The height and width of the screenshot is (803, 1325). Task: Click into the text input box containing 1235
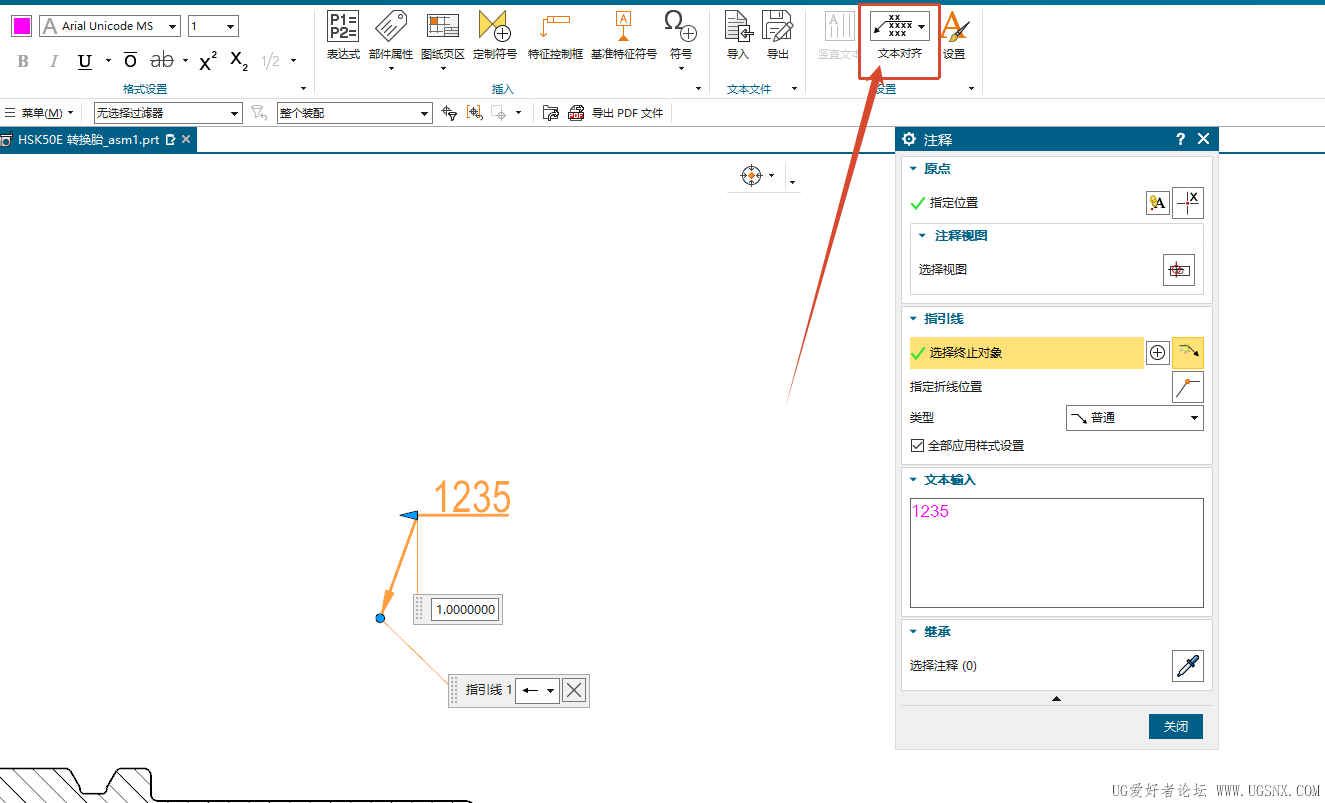pos(1057,553)
